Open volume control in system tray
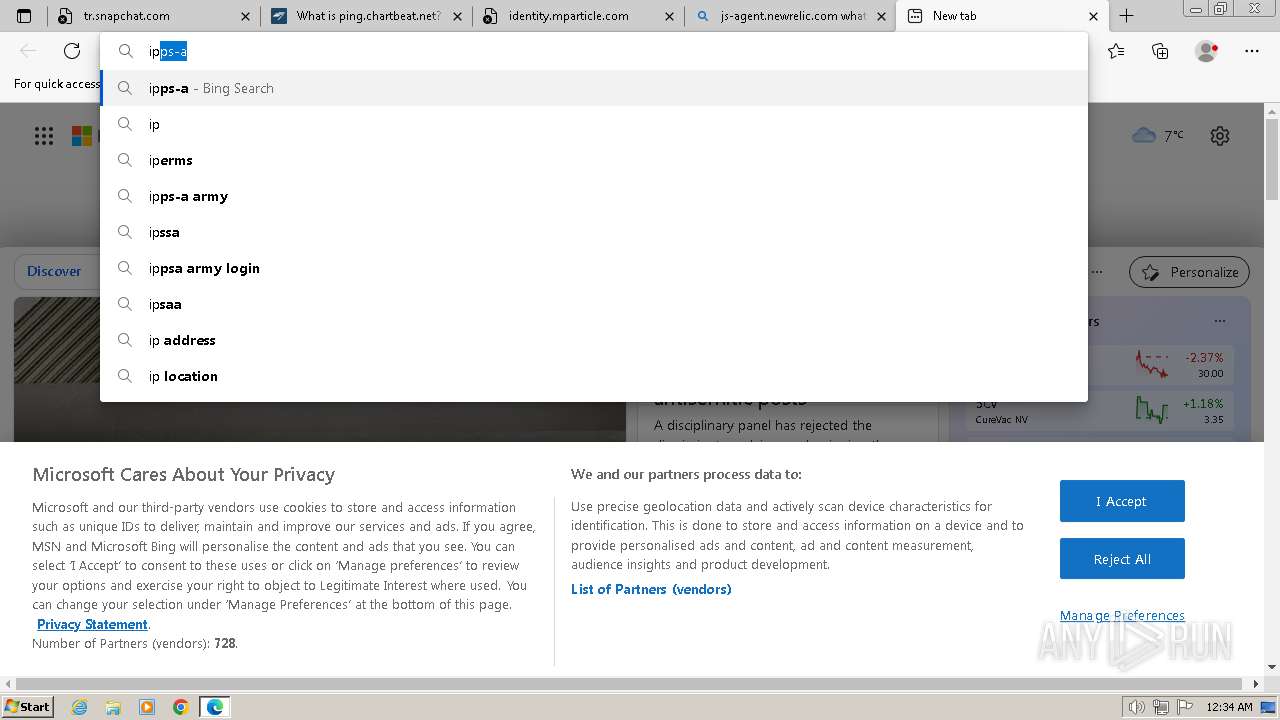 pos(1137,707)
